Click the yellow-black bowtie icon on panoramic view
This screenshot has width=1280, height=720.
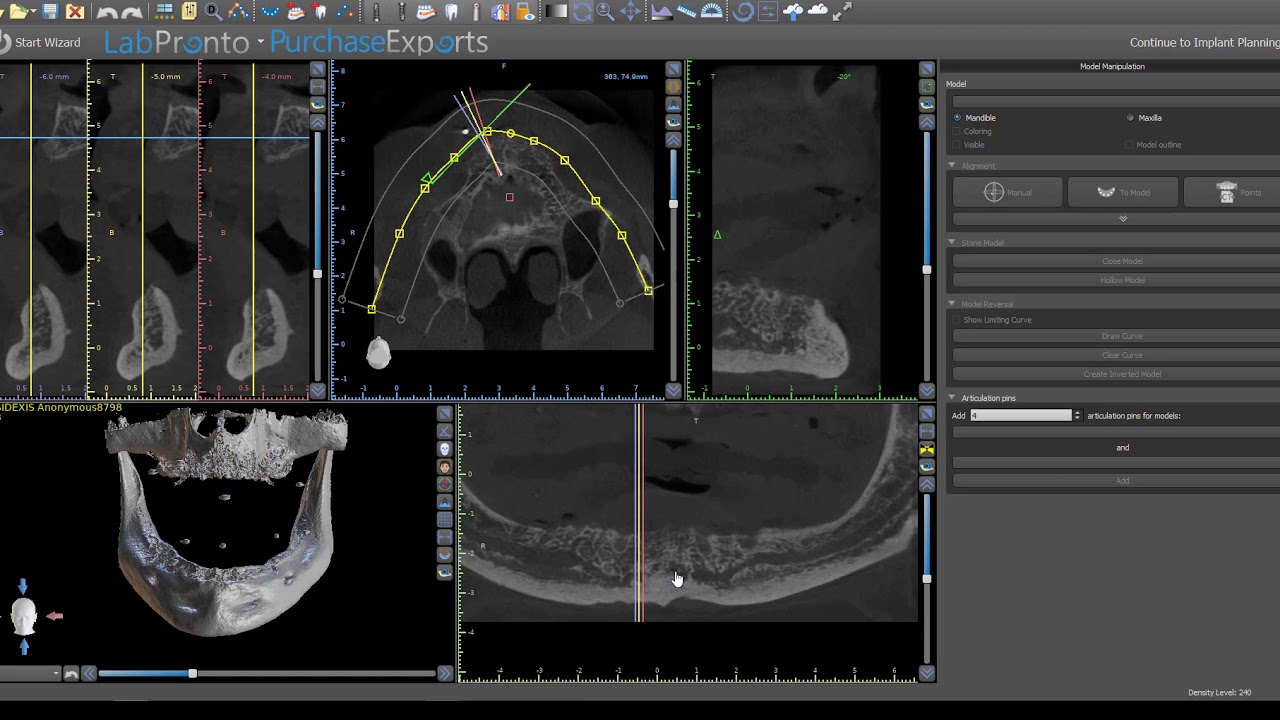(927, 449)
